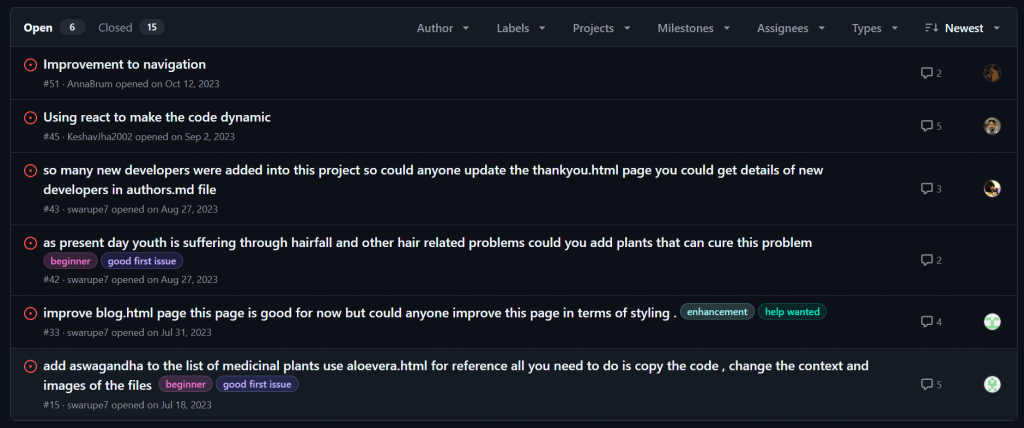Open Using react to make code dynamic
Image resolution: width=1024 pixels, height=428 pixels.
coord(157,117)
